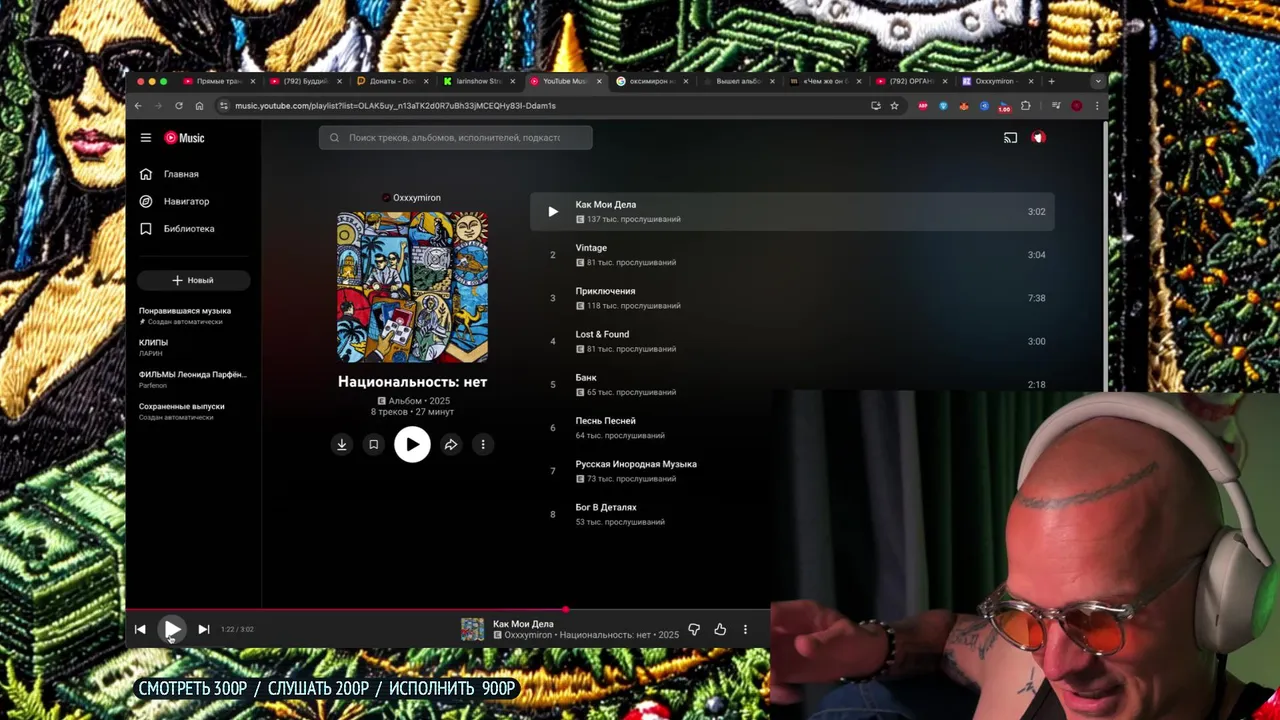Save album to library
Viewport: 1280px width, 720px height.
(x=373, y=445)
